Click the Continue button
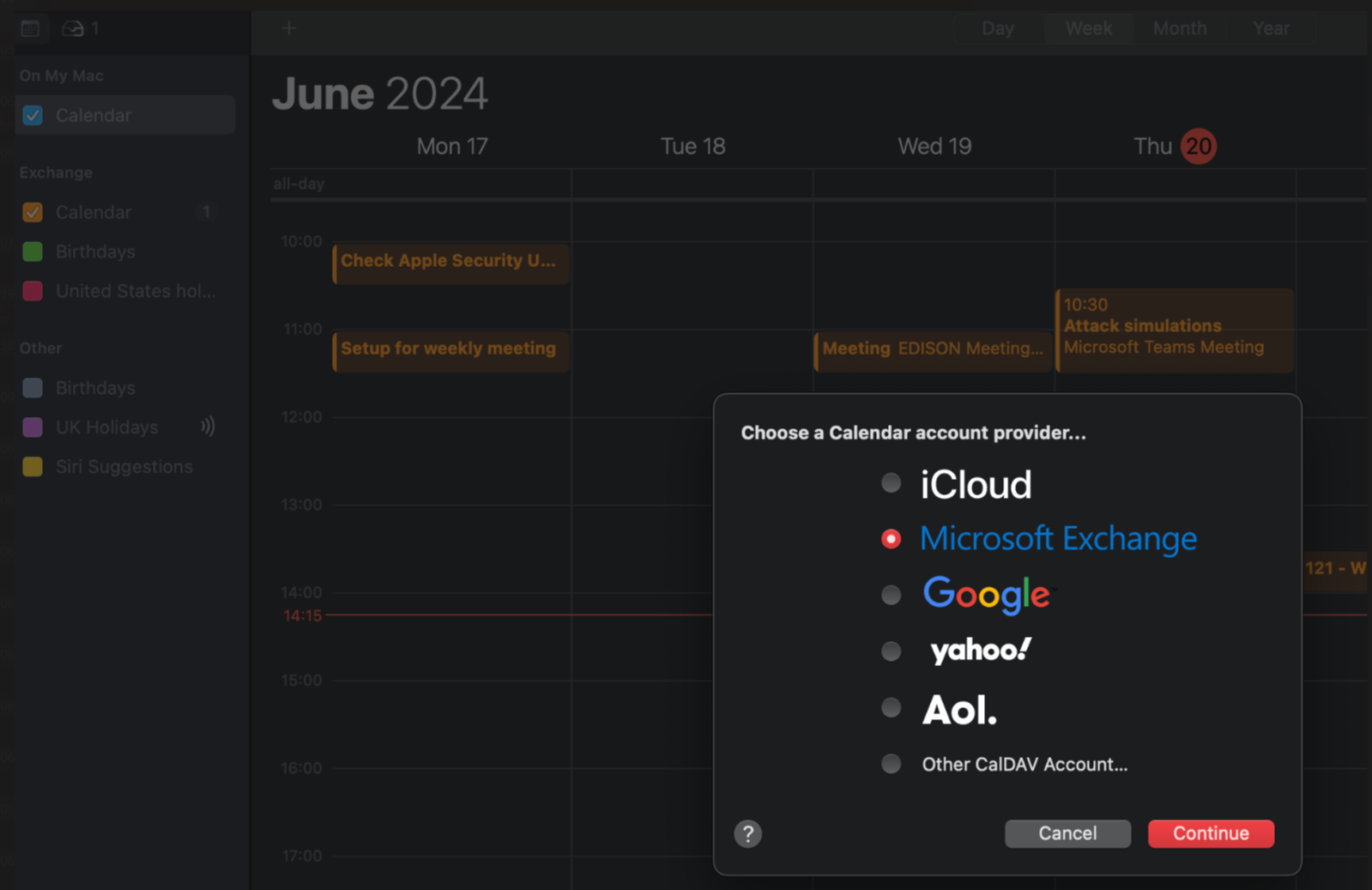This screenshot has height=890, width=1372. (1211, 833)
